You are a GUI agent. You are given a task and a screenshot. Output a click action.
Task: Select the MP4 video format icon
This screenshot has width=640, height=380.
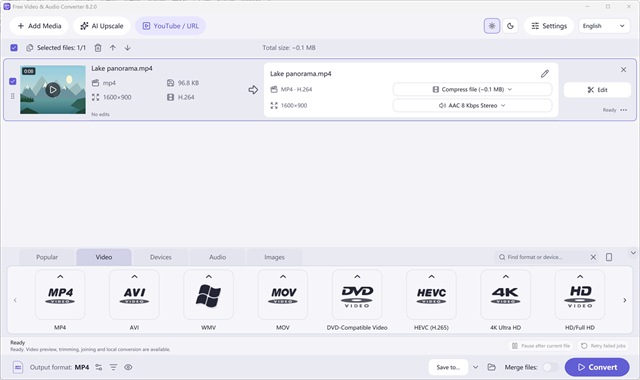tap(60, 296)
